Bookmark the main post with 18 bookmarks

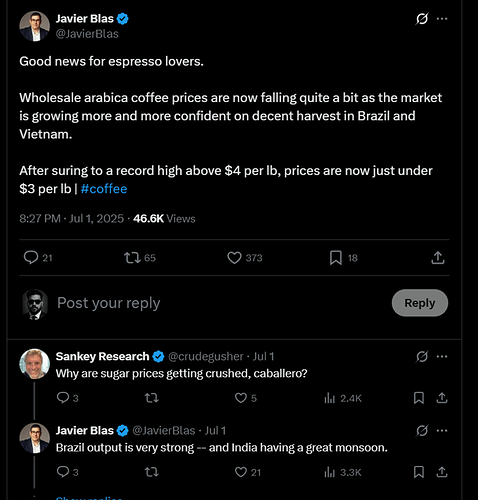tap(343, 258)
